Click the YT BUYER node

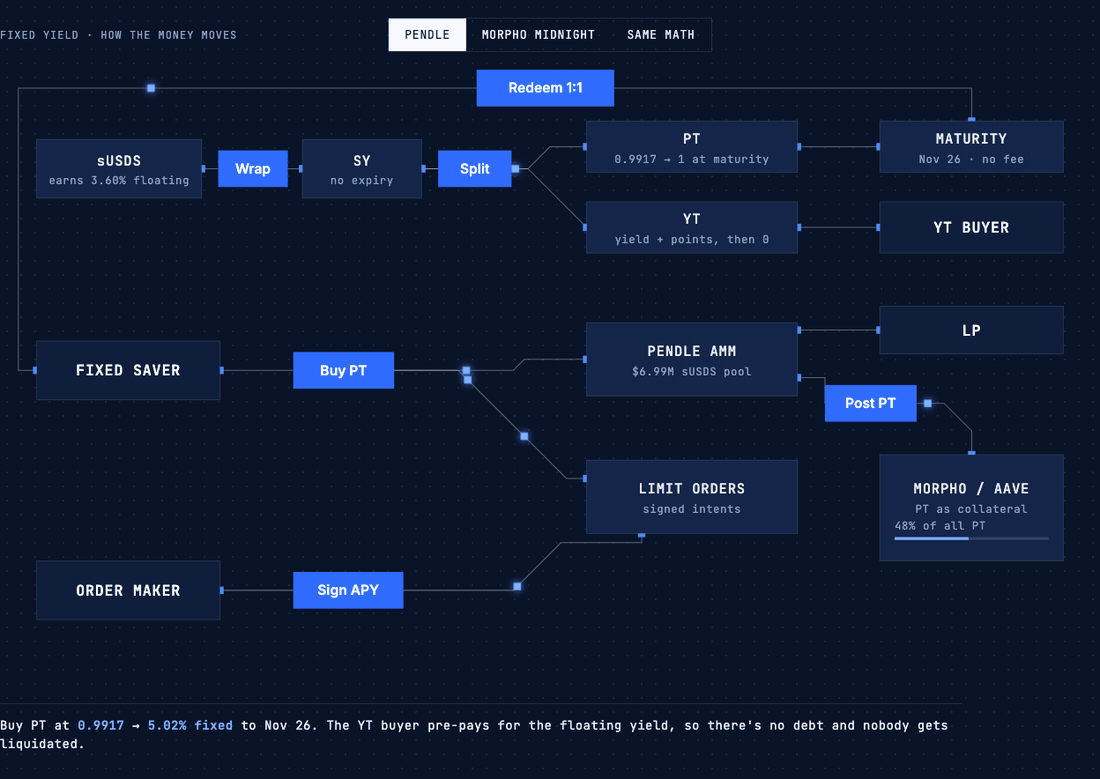[971, 227]
